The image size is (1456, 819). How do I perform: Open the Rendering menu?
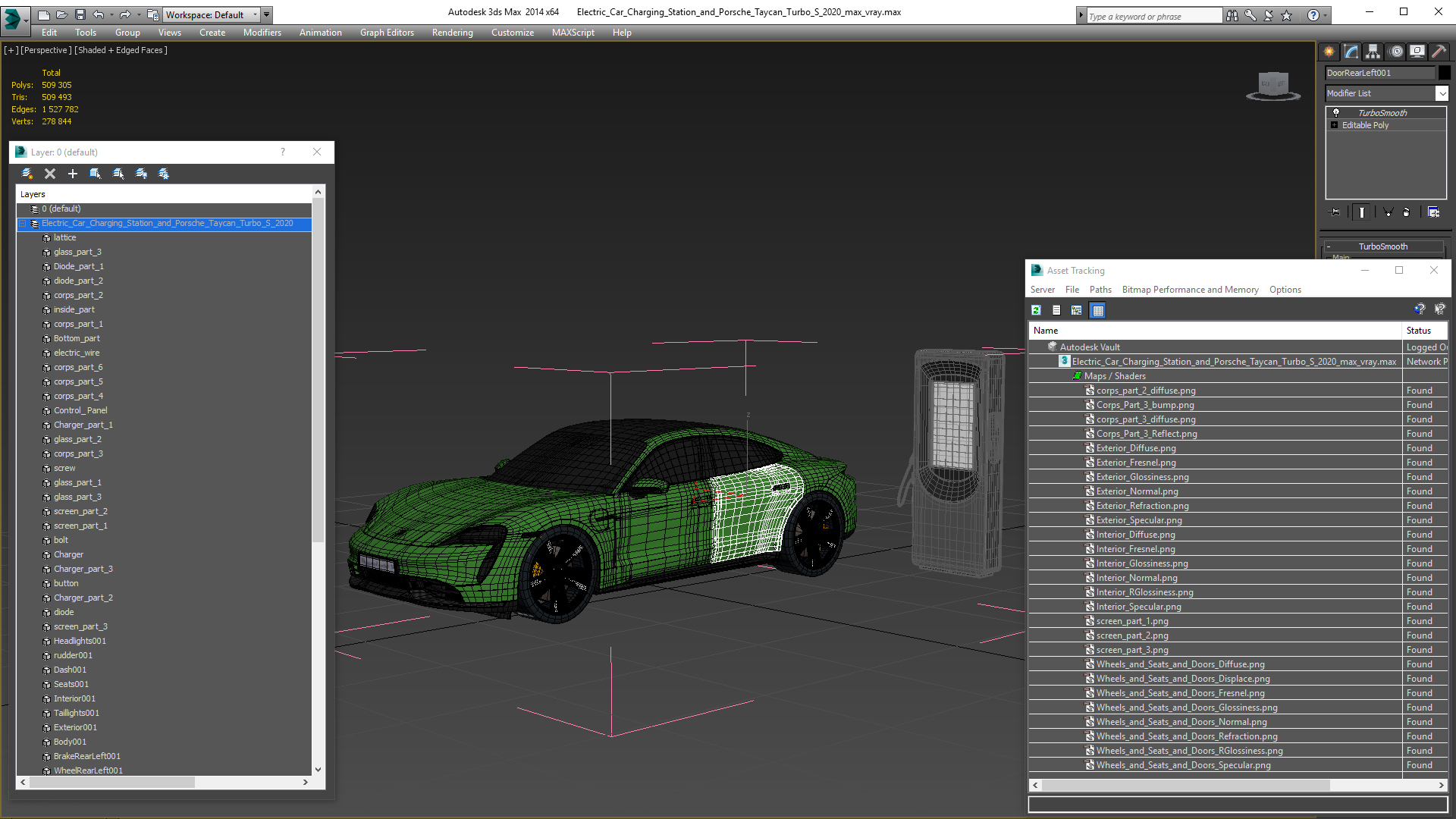(453, 33)
